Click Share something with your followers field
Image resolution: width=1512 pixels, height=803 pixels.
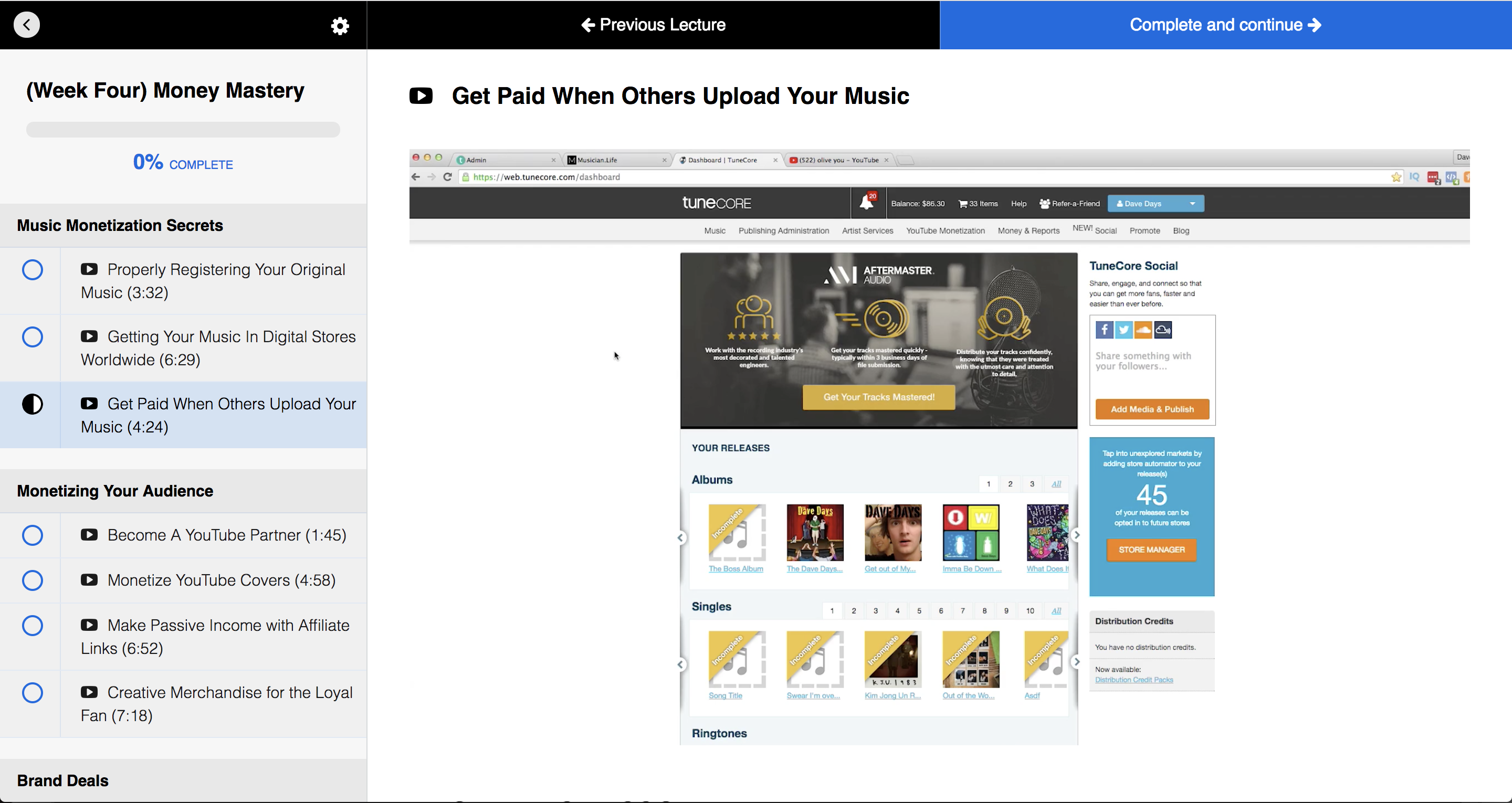1152,361
